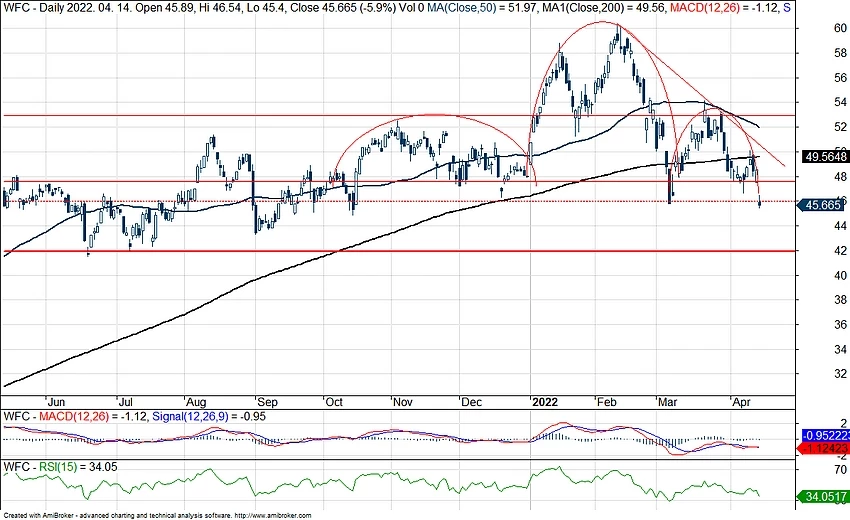Open the http://www.amibroker.com footer link
Viewport: 850px width, 520px height.
(x=273, y=516)
